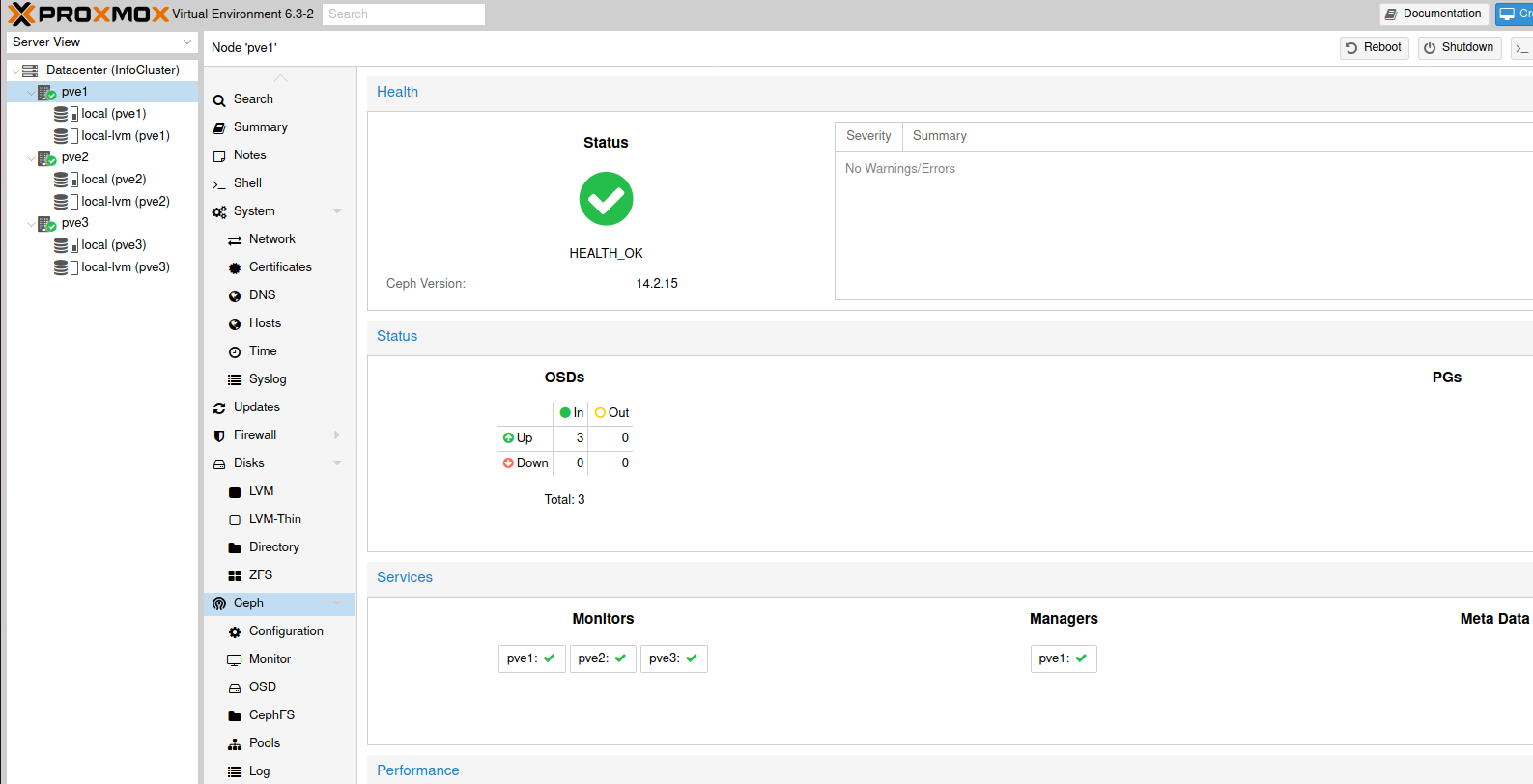
Task: Open the Network arrows icon
Action: click(x=235, y=240)
